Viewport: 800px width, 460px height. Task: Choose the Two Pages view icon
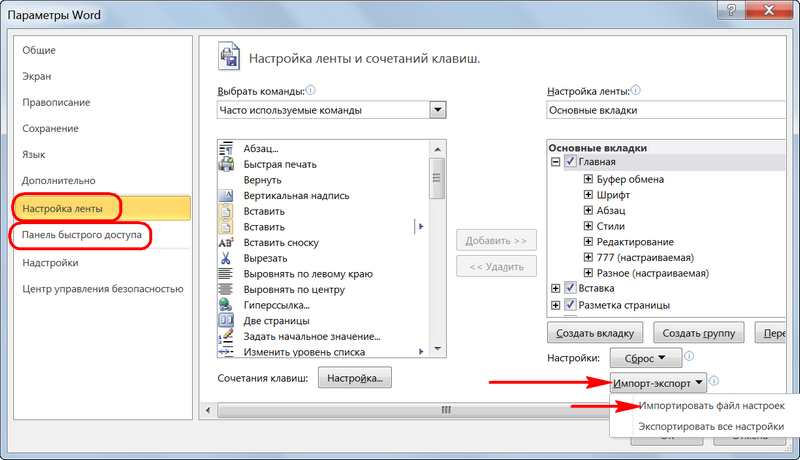tap(226, 321)
